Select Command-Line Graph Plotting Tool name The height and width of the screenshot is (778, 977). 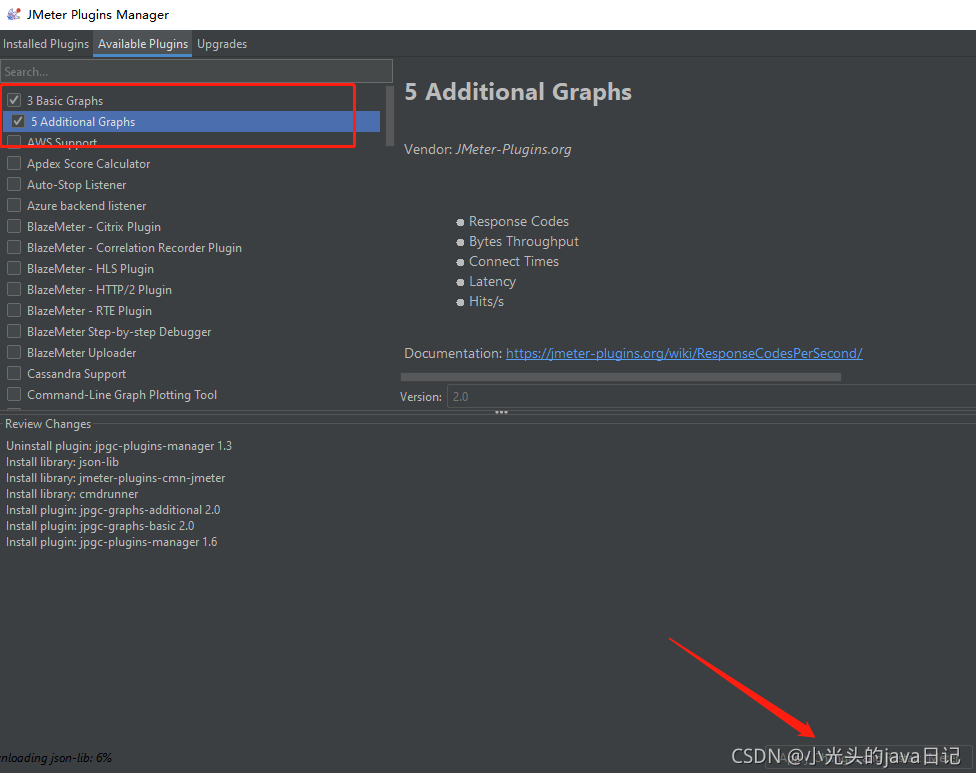(x=122, y=395)
